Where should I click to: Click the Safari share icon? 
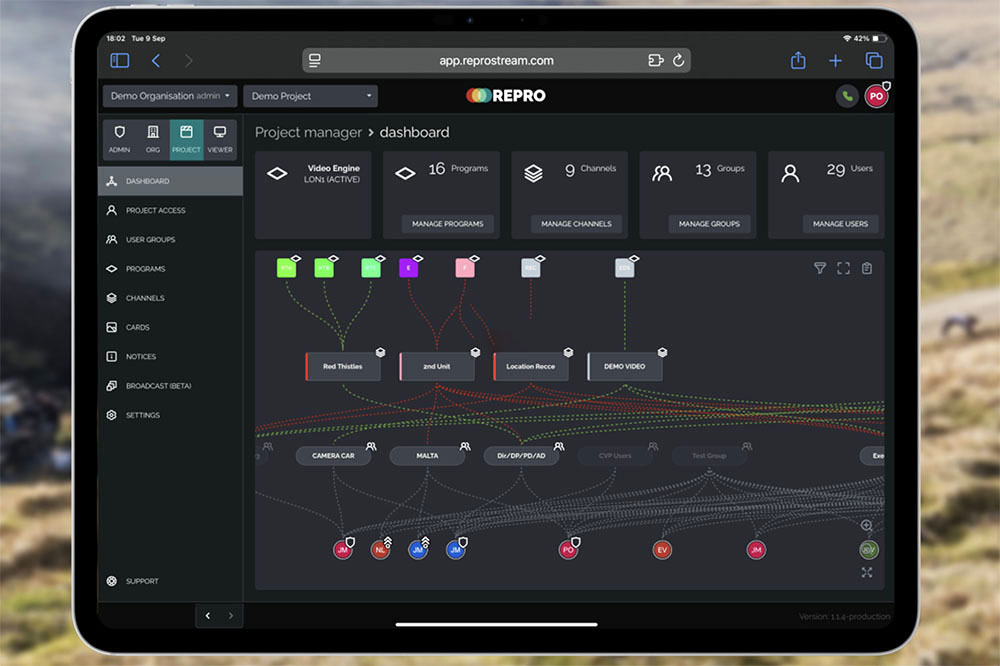click(x=798, y=61)
